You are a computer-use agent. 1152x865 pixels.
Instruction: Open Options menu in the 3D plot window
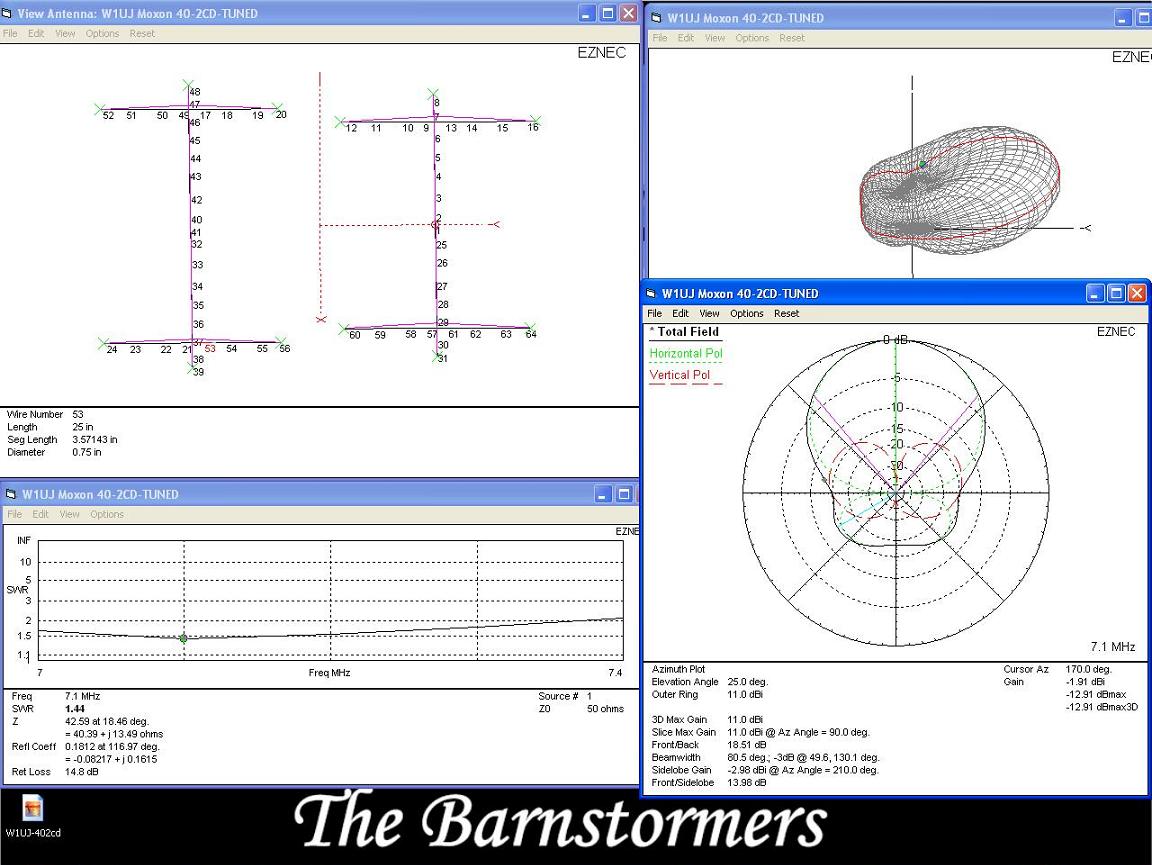click(752, 38)
